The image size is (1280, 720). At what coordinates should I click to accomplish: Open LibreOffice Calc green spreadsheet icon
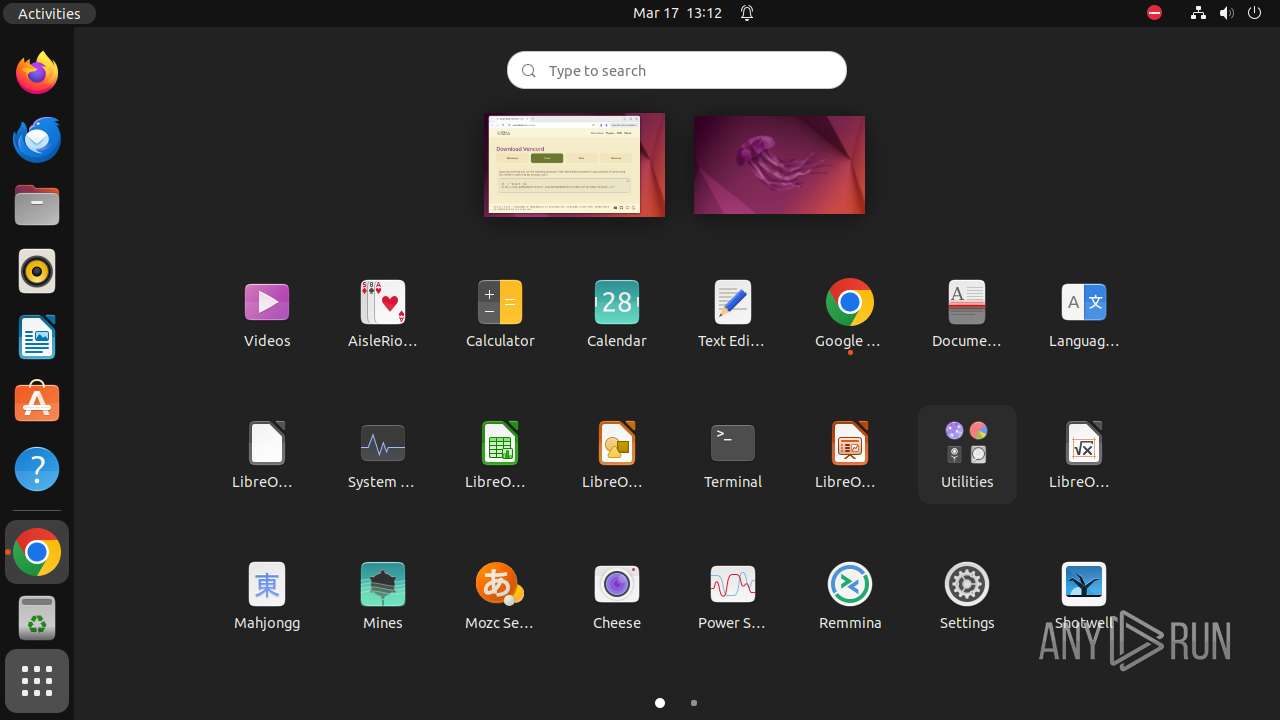tap(500, 455)
